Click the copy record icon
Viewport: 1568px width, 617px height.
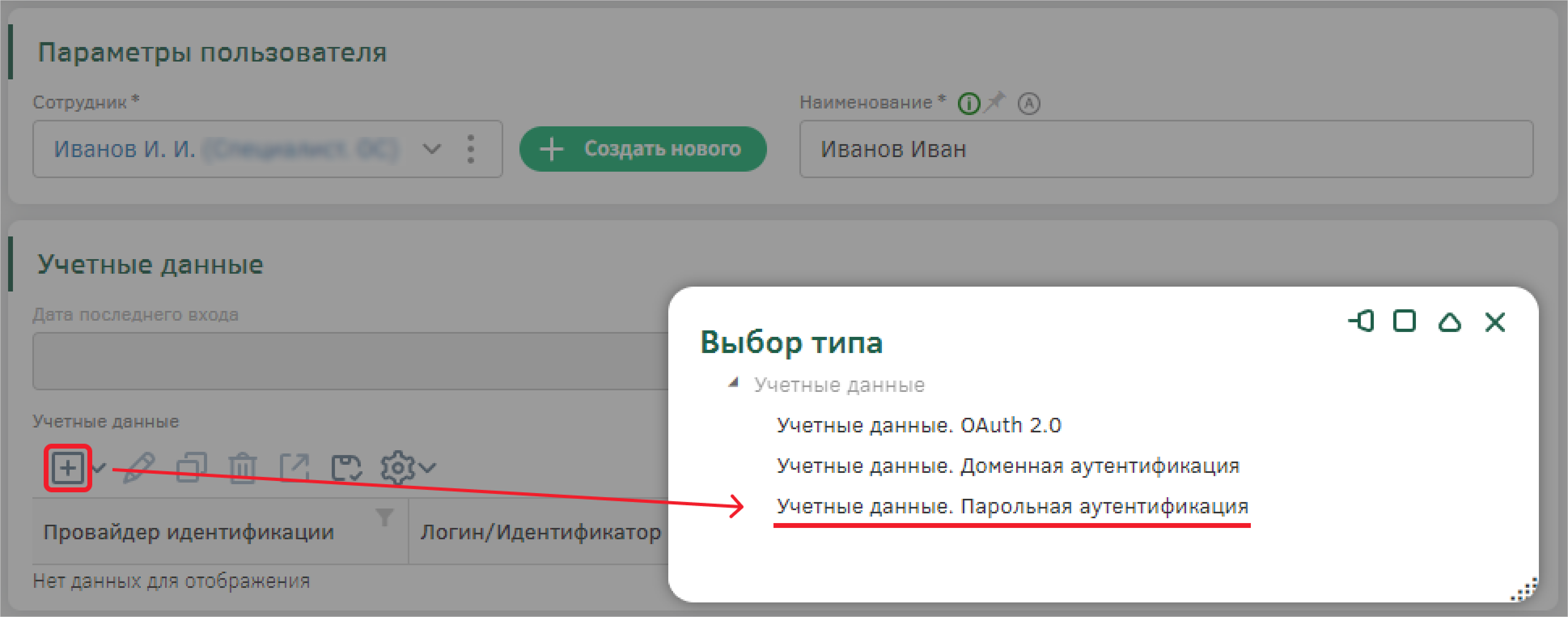coord(191,468)
